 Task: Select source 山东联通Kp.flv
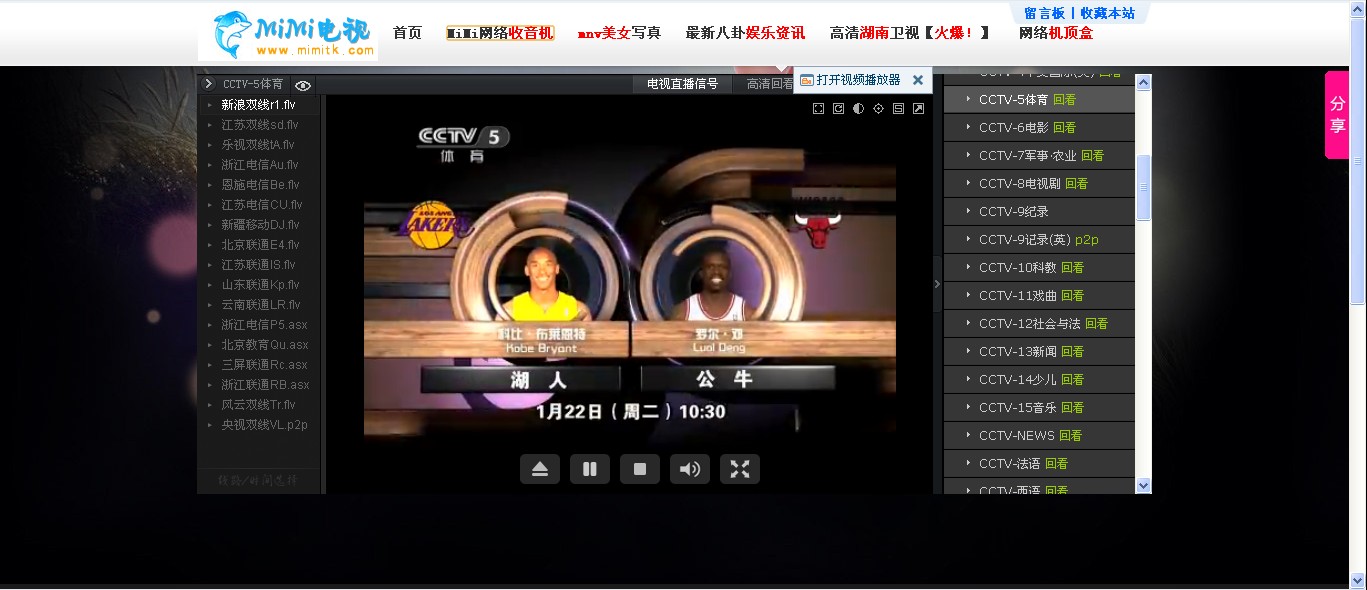pos(258,285)
